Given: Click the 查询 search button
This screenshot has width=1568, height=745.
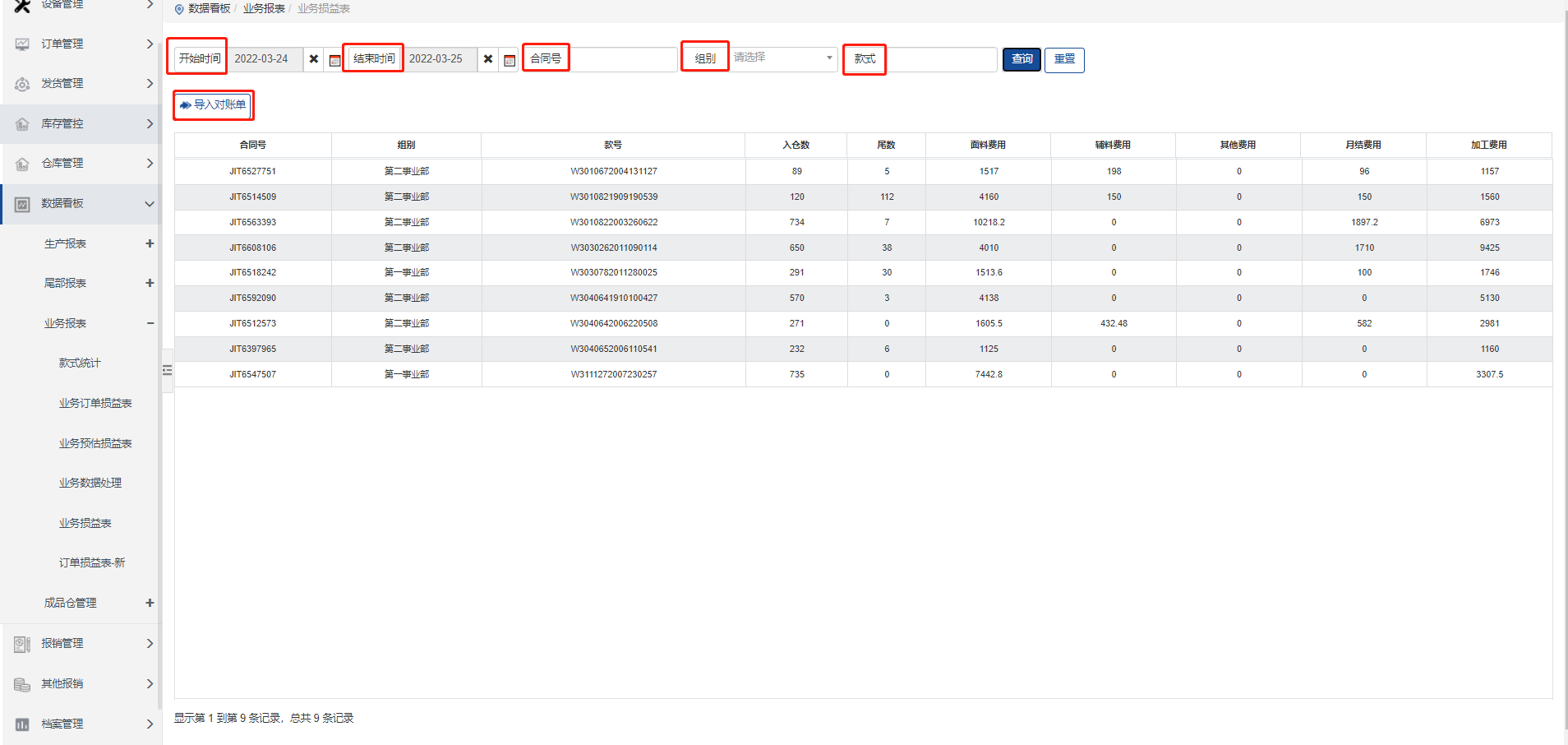Looking at the screenshot, I should point(1022,59).
